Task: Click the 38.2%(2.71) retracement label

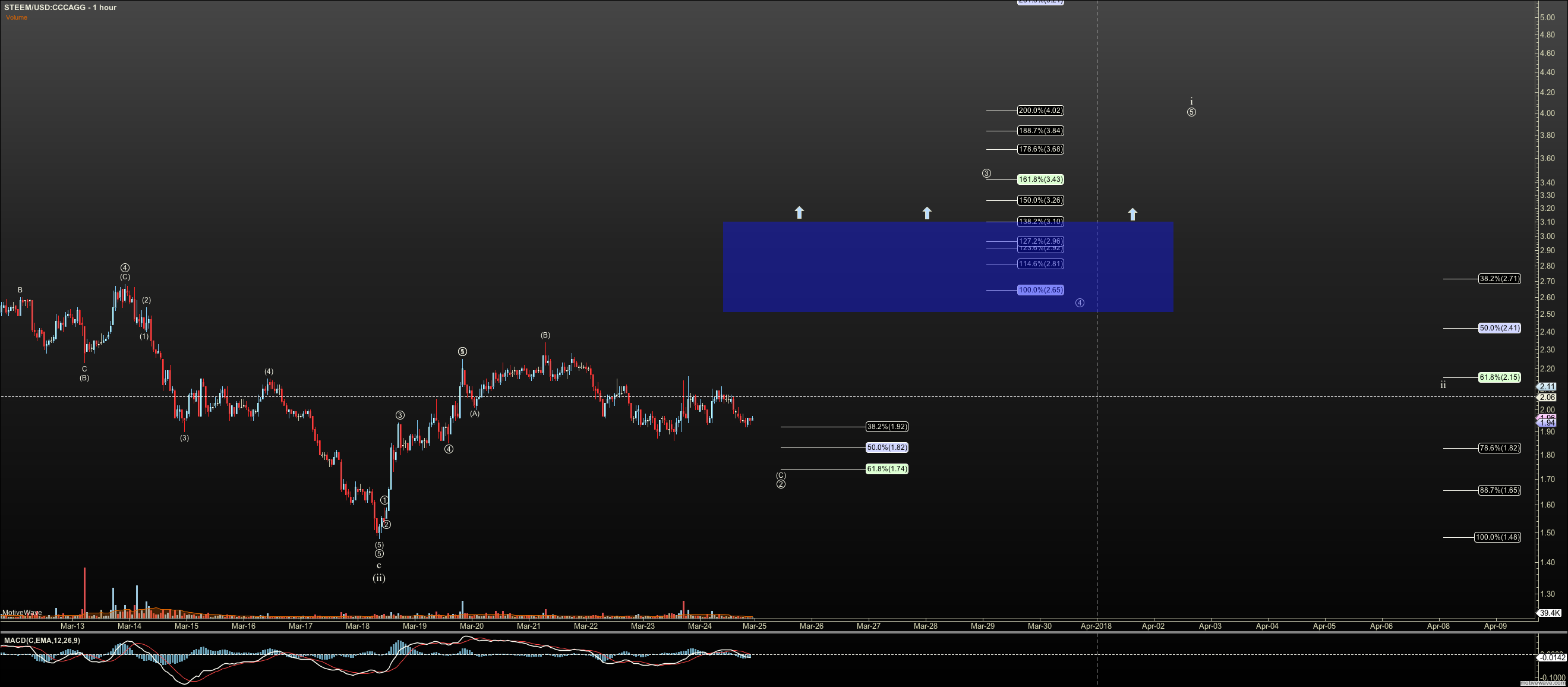Action: [x=1500, y=279]
